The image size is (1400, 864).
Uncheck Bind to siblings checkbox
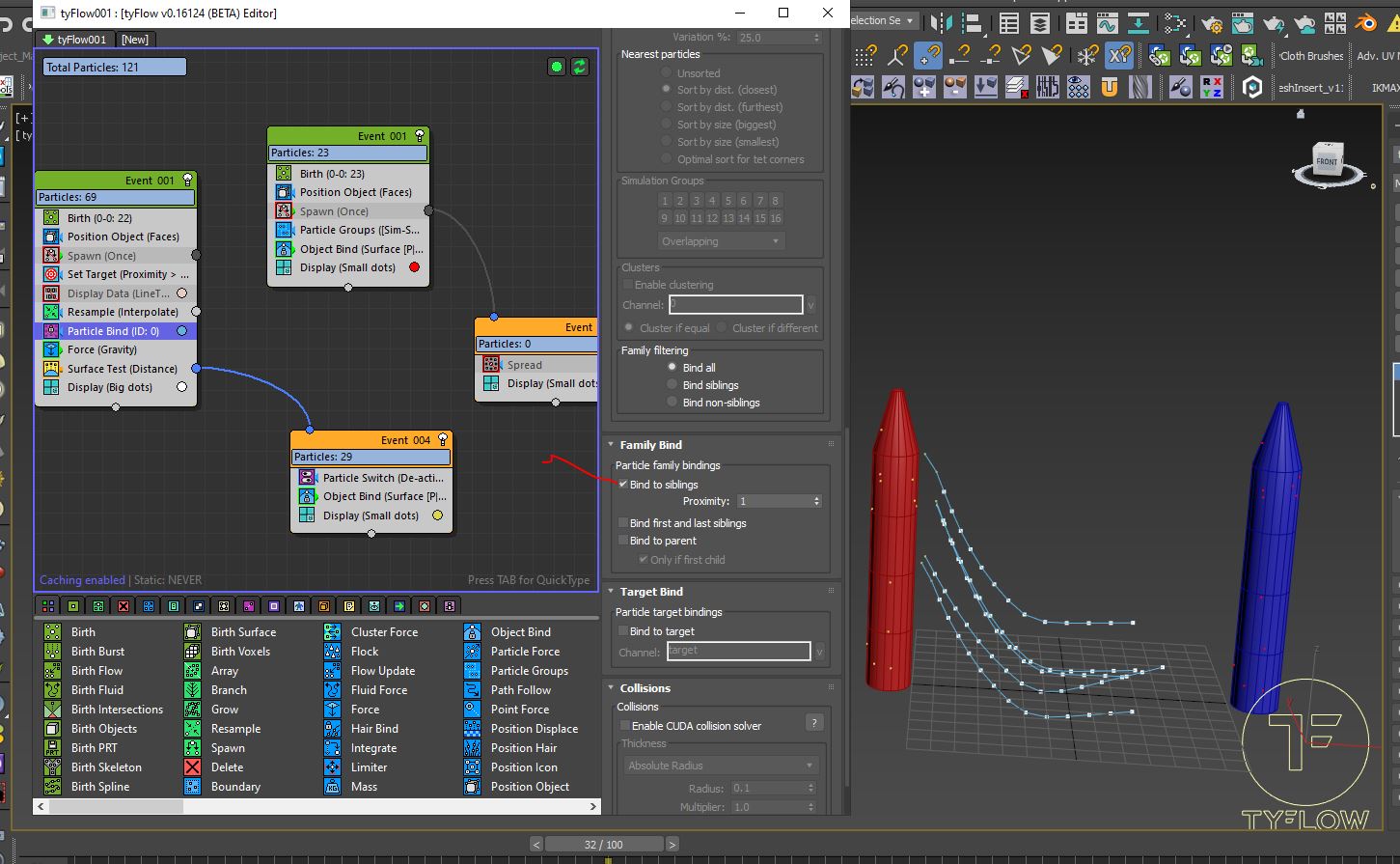coord(623,485)
